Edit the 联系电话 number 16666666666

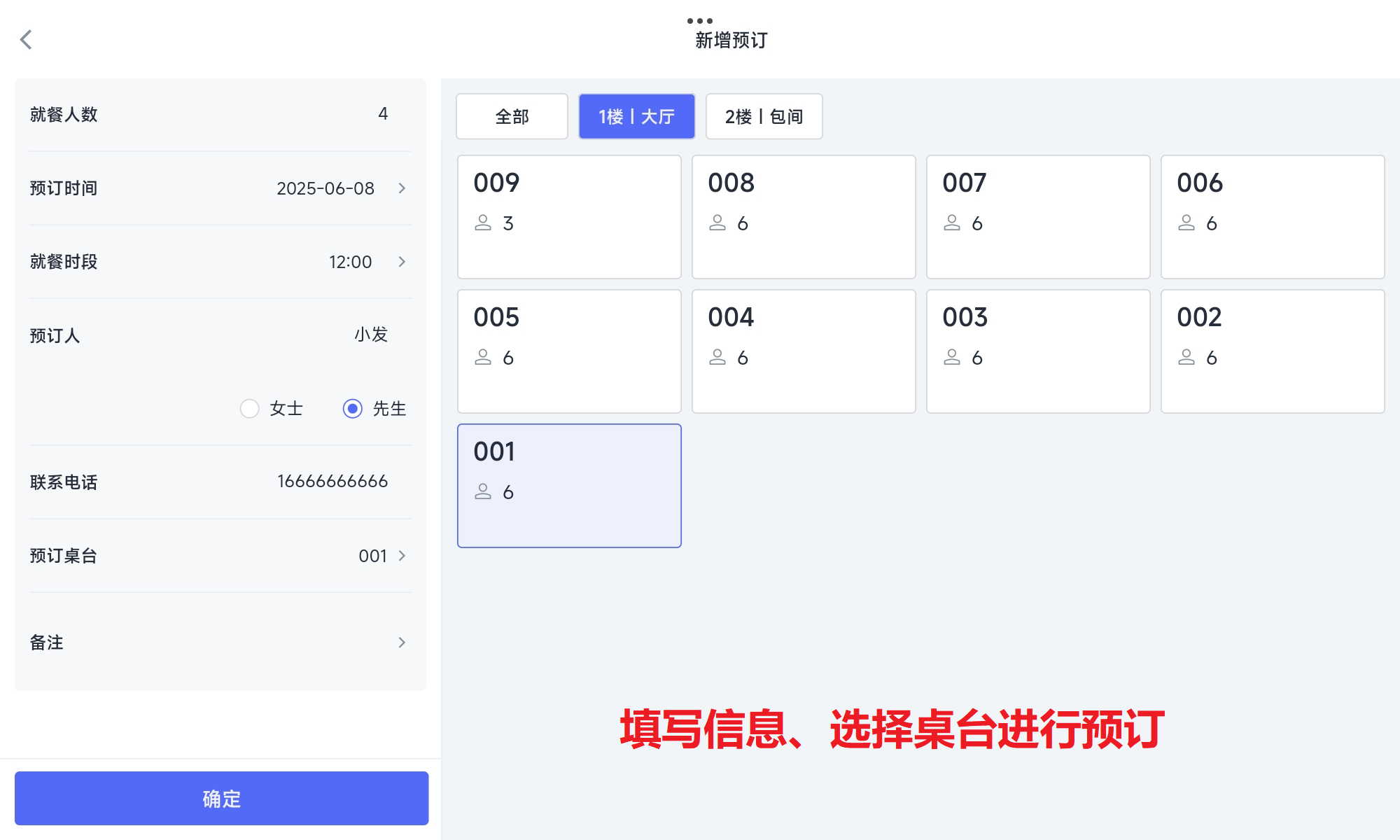(332, 481)
